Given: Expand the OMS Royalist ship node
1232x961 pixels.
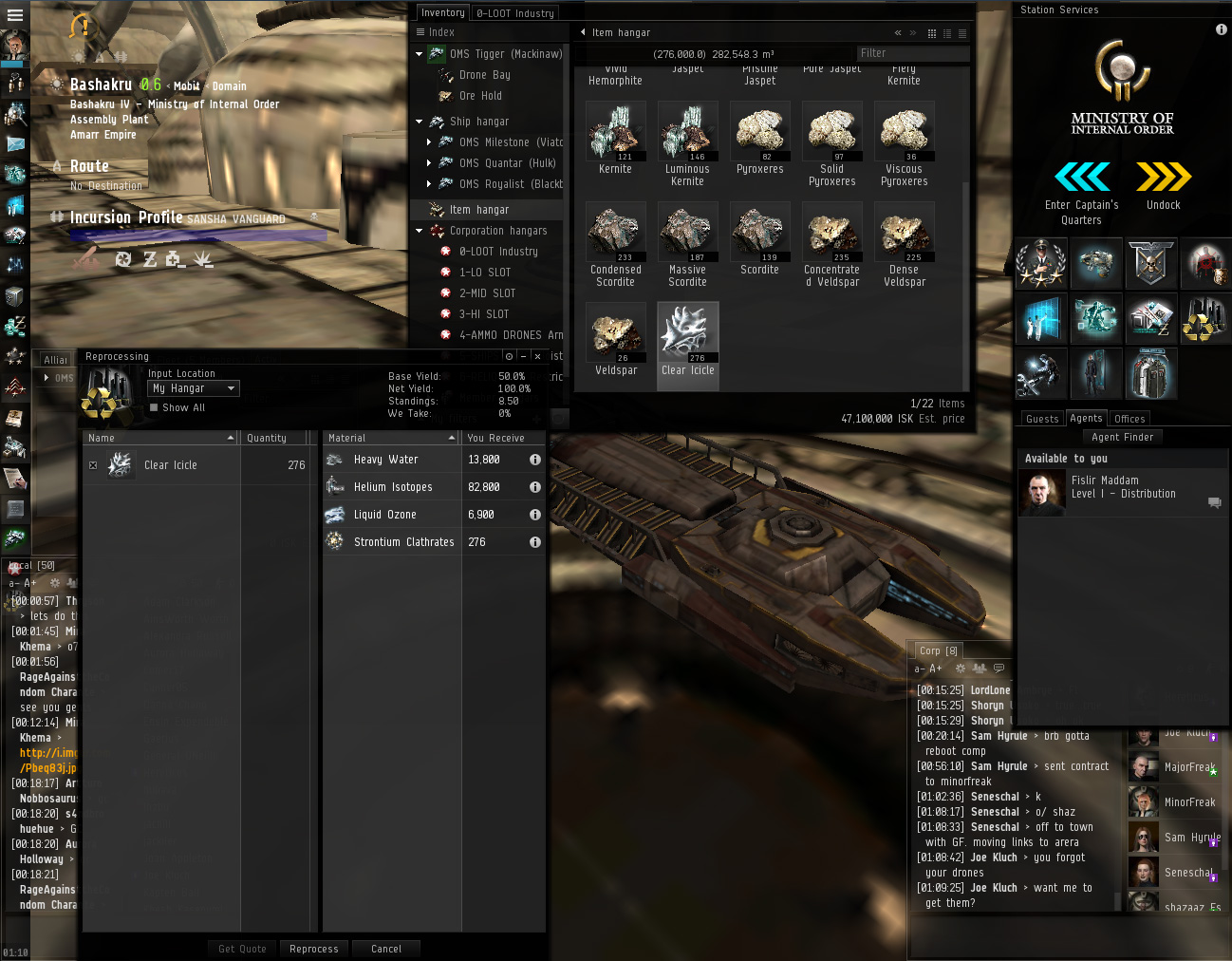Looking at the screenshot, I should click(429, 184).
